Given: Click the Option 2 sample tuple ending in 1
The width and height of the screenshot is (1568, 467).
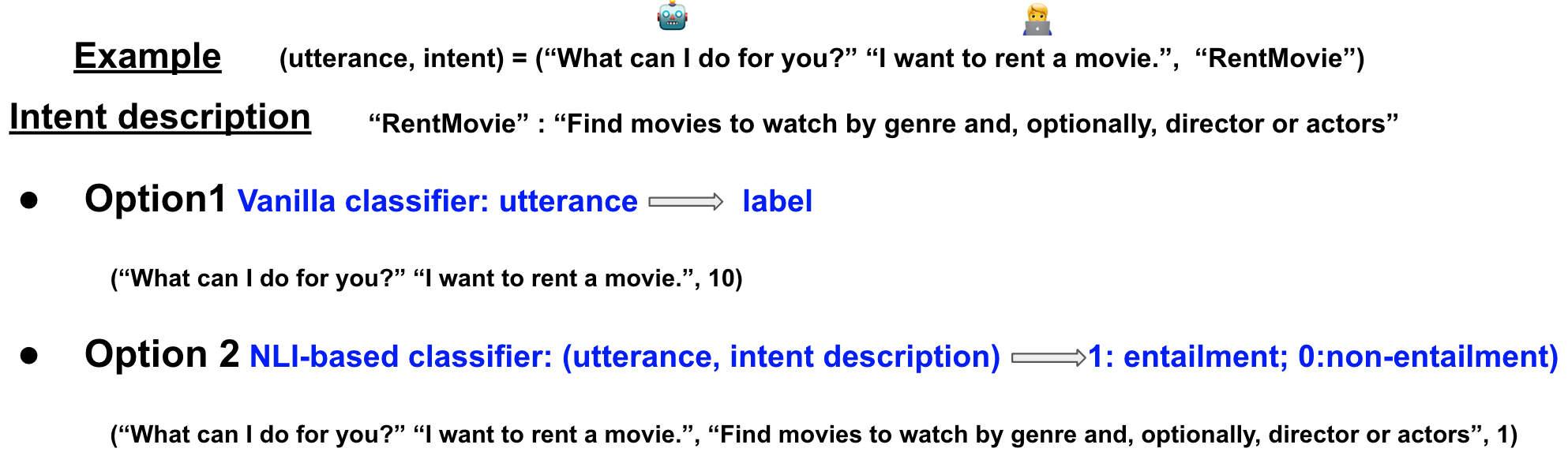Looking at the screenshot, I should [813, 435].
